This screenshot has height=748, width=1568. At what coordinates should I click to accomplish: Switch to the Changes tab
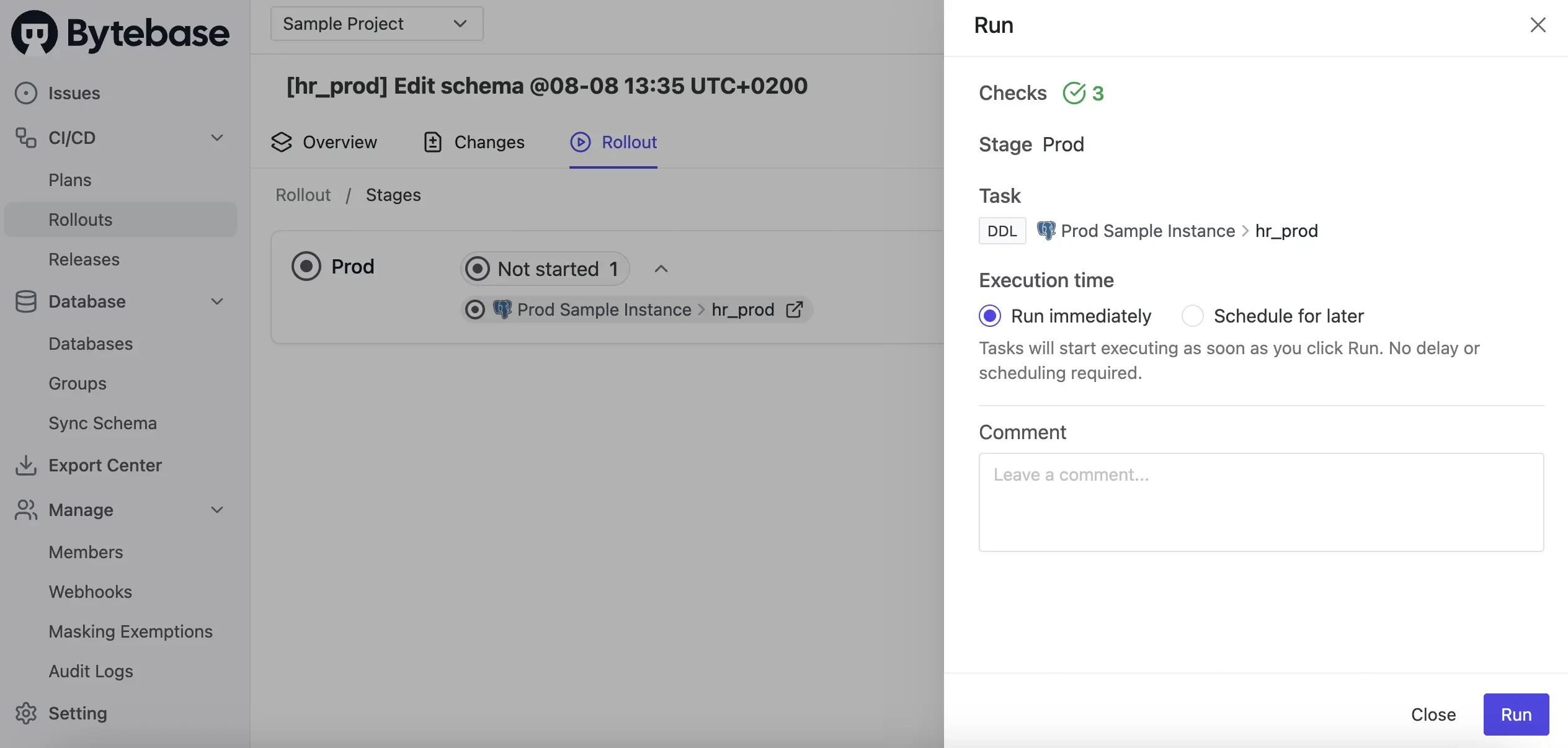pyautogui.click(x=489, y=142)
